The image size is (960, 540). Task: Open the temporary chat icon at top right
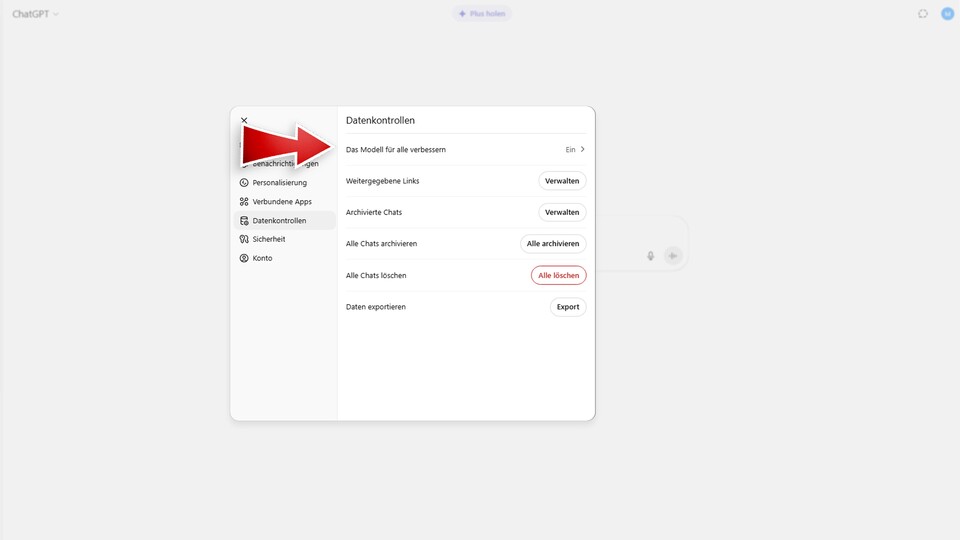pos(923,14)
